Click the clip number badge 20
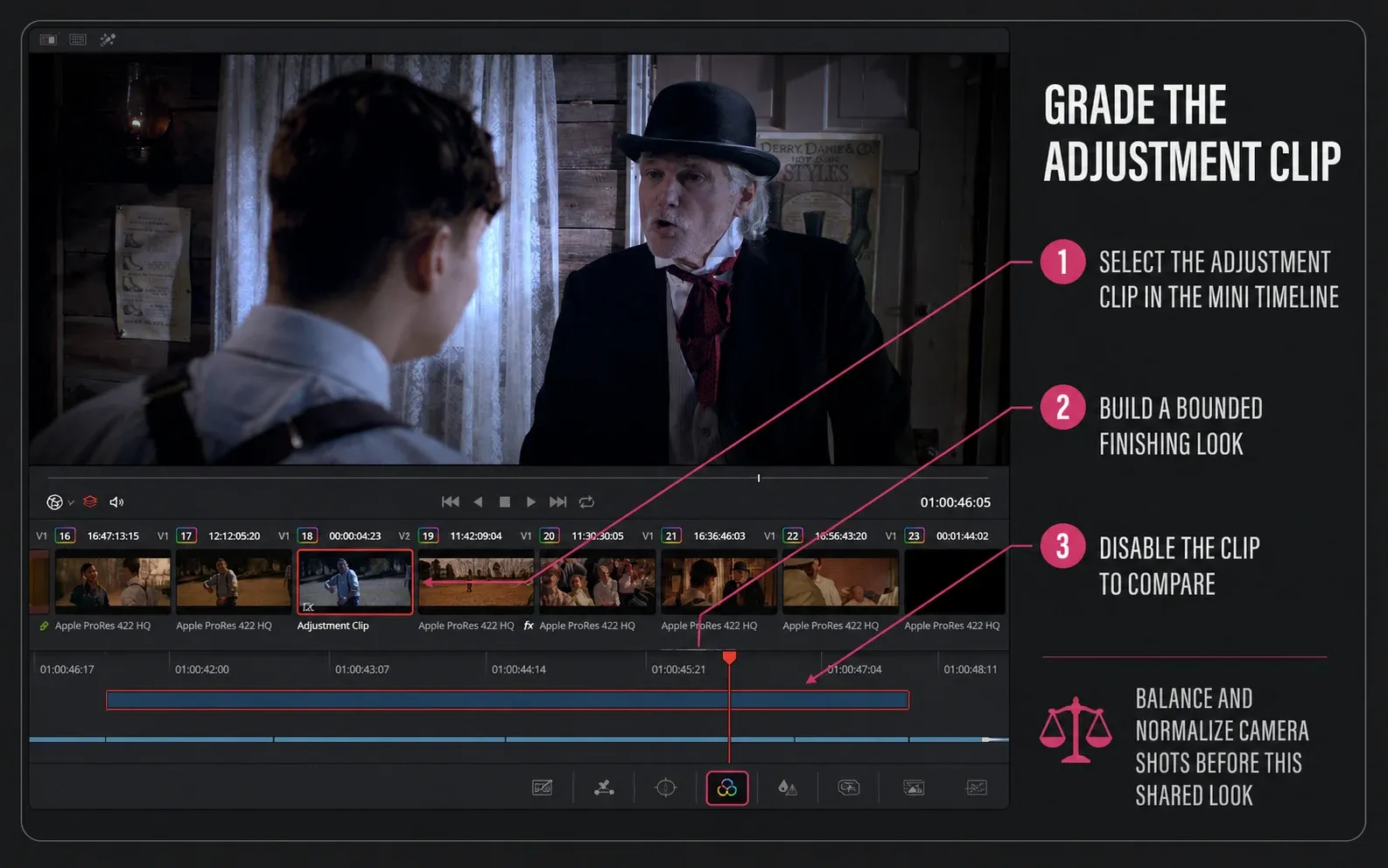 (x=550, y=535)
